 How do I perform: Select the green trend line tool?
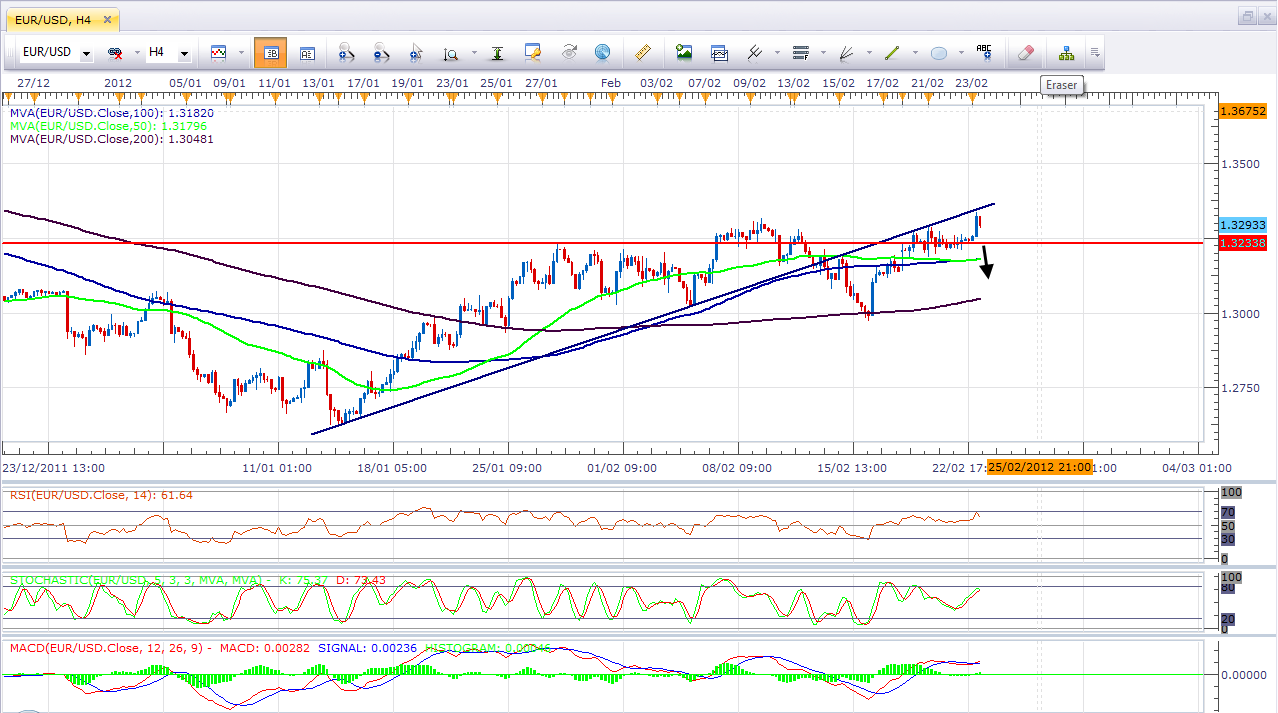(893, 52)
